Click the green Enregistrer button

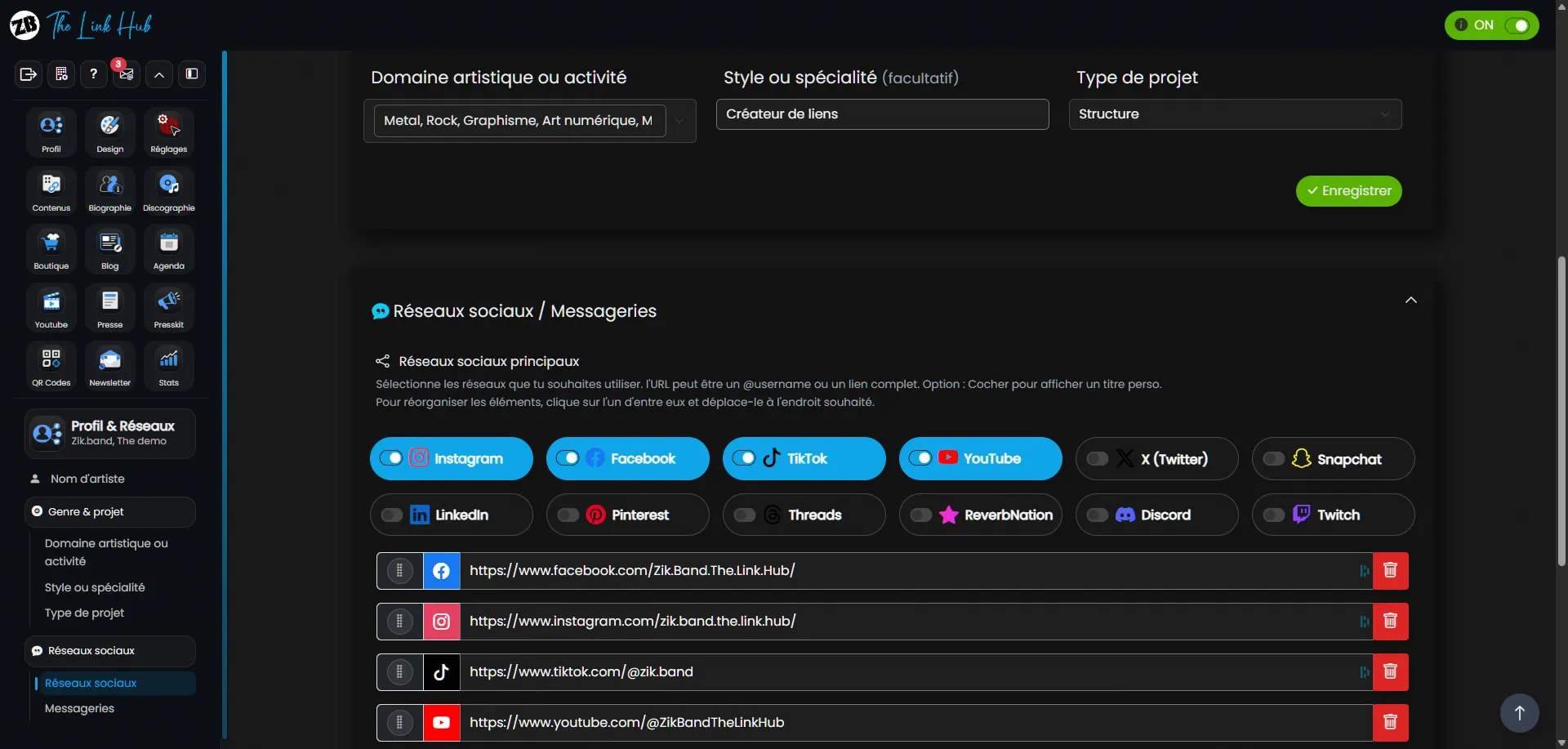point(1348,191)
